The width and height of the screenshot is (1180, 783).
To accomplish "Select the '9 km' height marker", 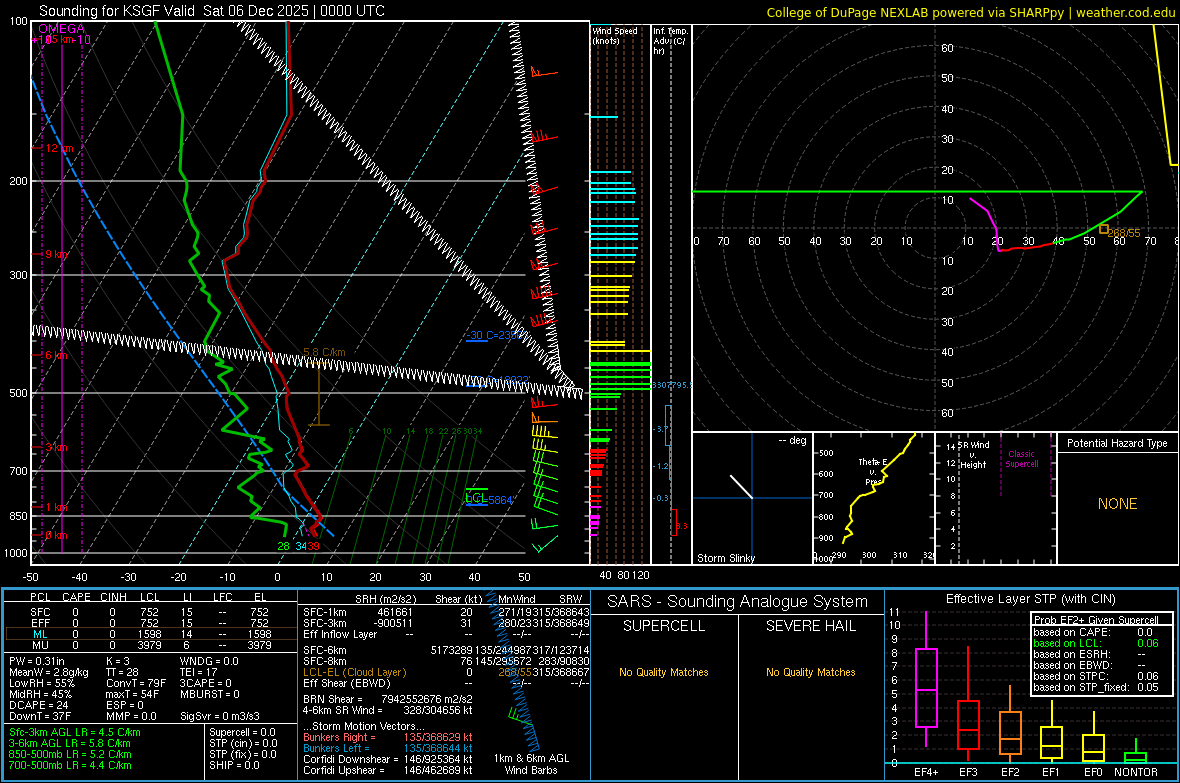I will pyautogui.click(x=56, y=254).
